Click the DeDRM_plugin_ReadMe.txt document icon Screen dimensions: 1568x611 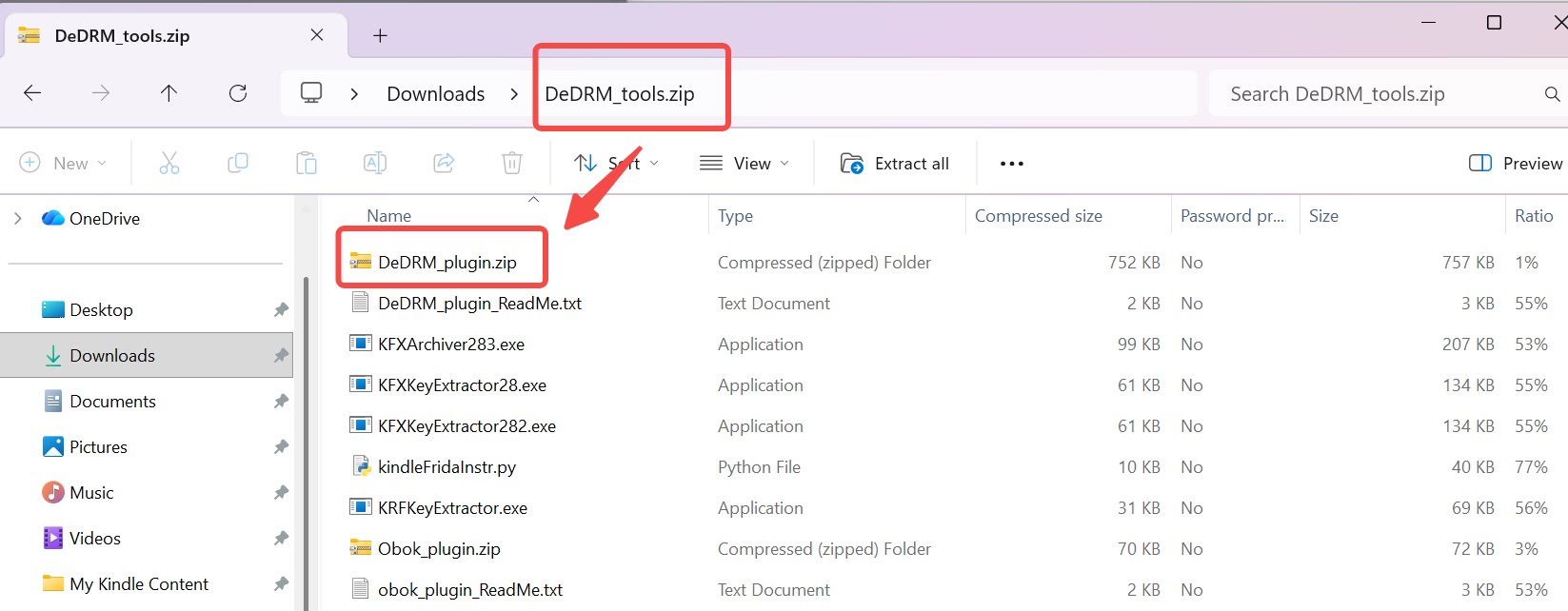pyautogui.click(x=360, y=303)
